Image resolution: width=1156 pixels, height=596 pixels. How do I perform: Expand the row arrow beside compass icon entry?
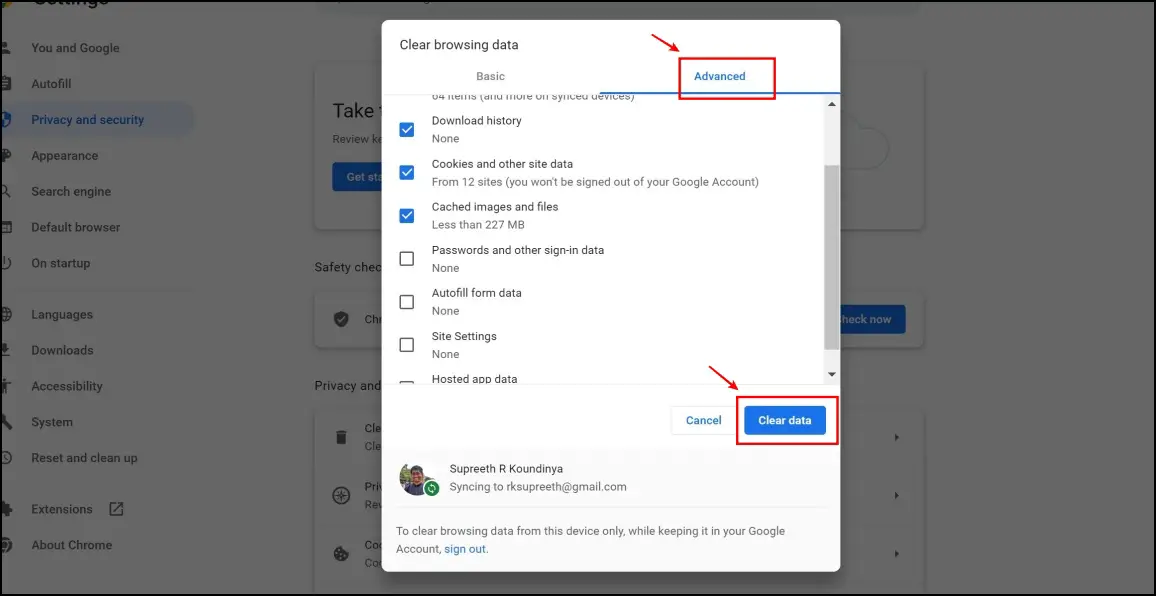coord(896,496)
